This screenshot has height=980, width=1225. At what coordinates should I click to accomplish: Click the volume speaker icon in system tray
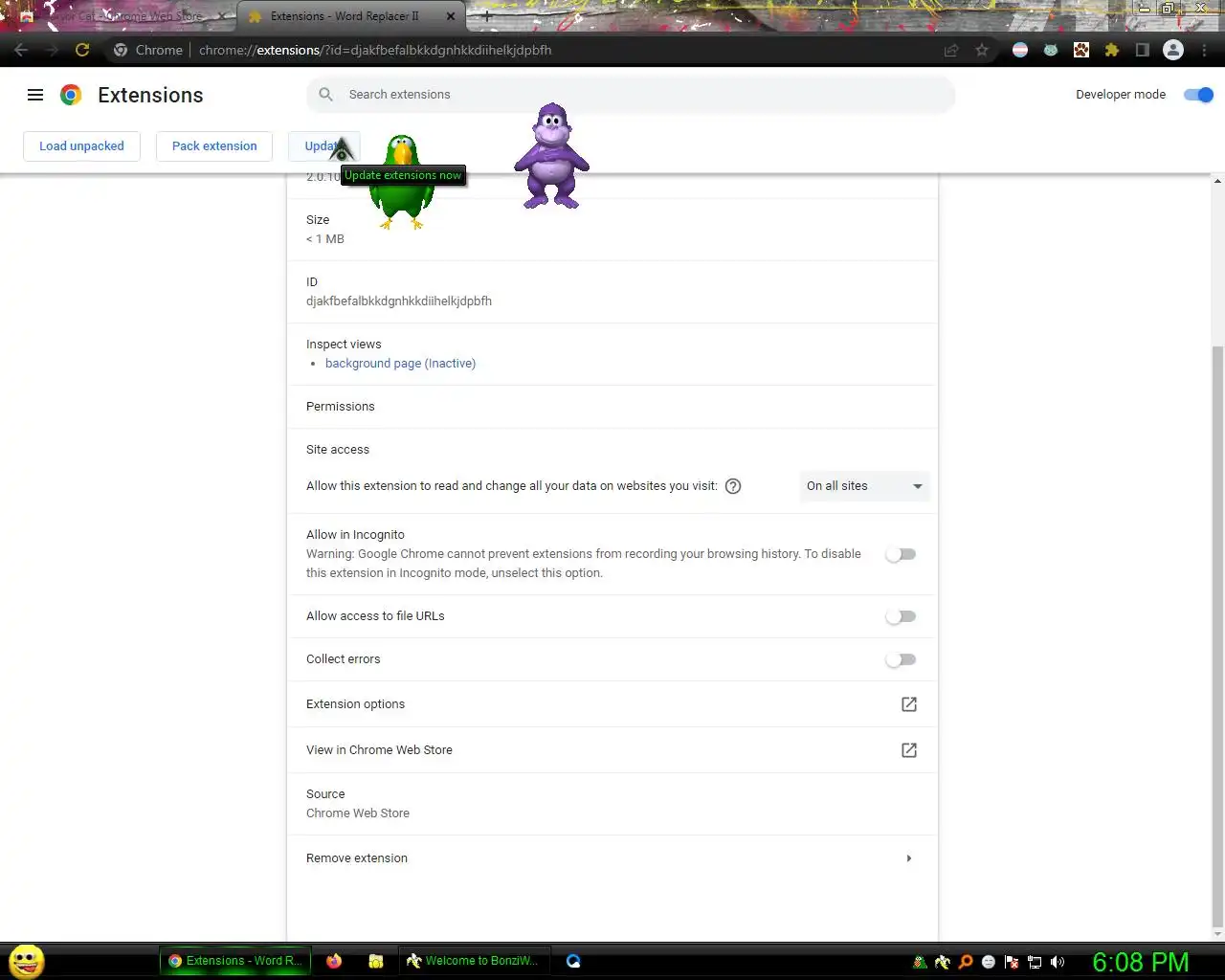pyautogui.click(x=1058, y=962)
